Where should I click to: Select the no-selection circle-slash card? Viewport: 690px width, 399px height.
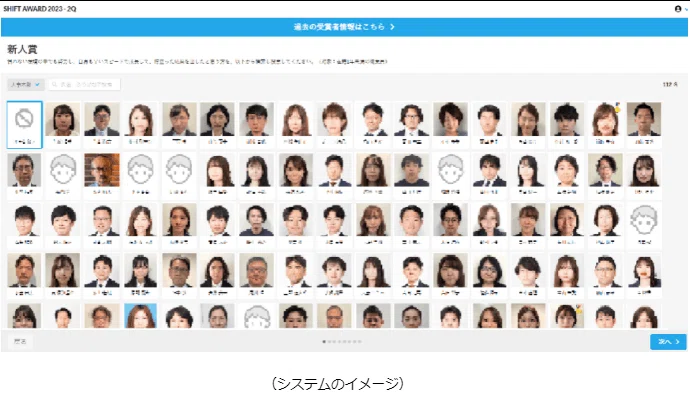tap(25, 124)
